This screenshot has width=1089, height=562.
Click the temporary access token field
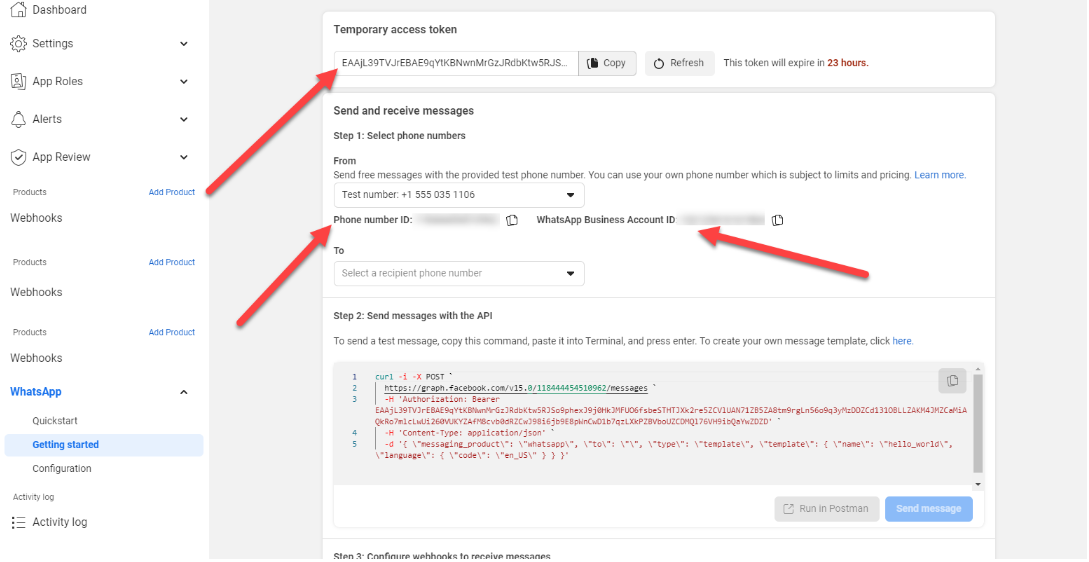point(456,63)
